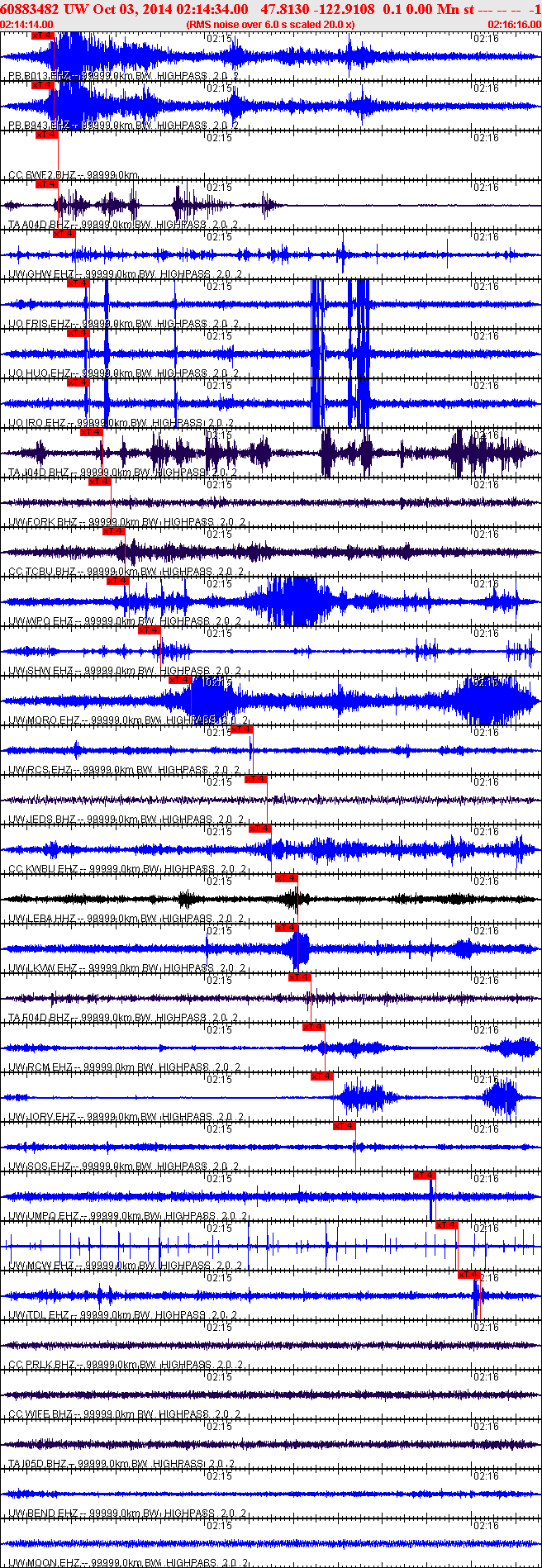Select the UO.IRO.EHZ station label
This screenshot has height=1568, width=542.
click(37, 423)
